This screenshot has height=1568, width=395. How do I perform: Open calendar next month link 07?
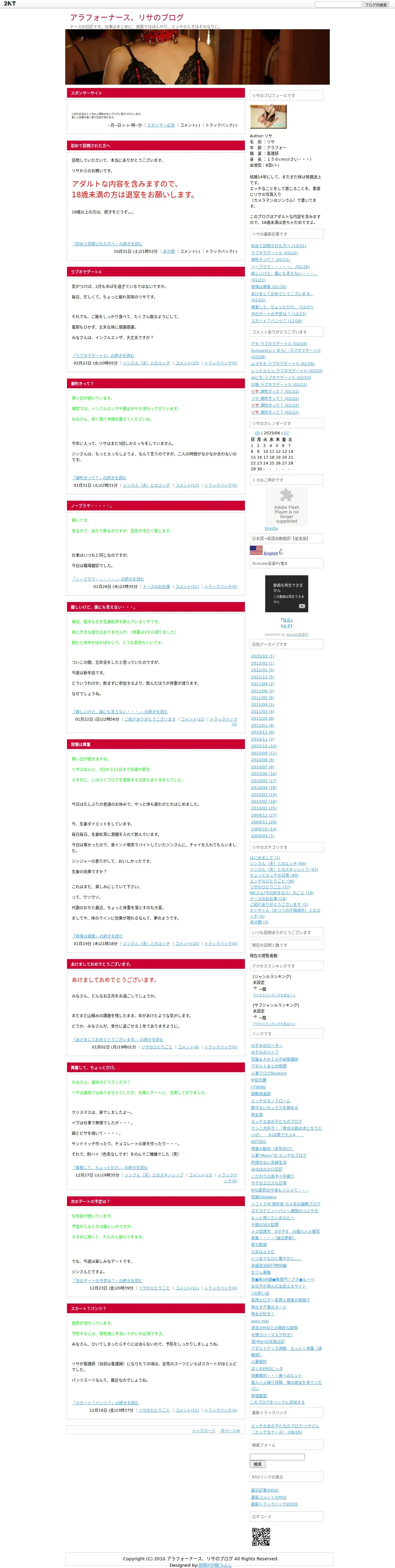[x=287, y=433]
